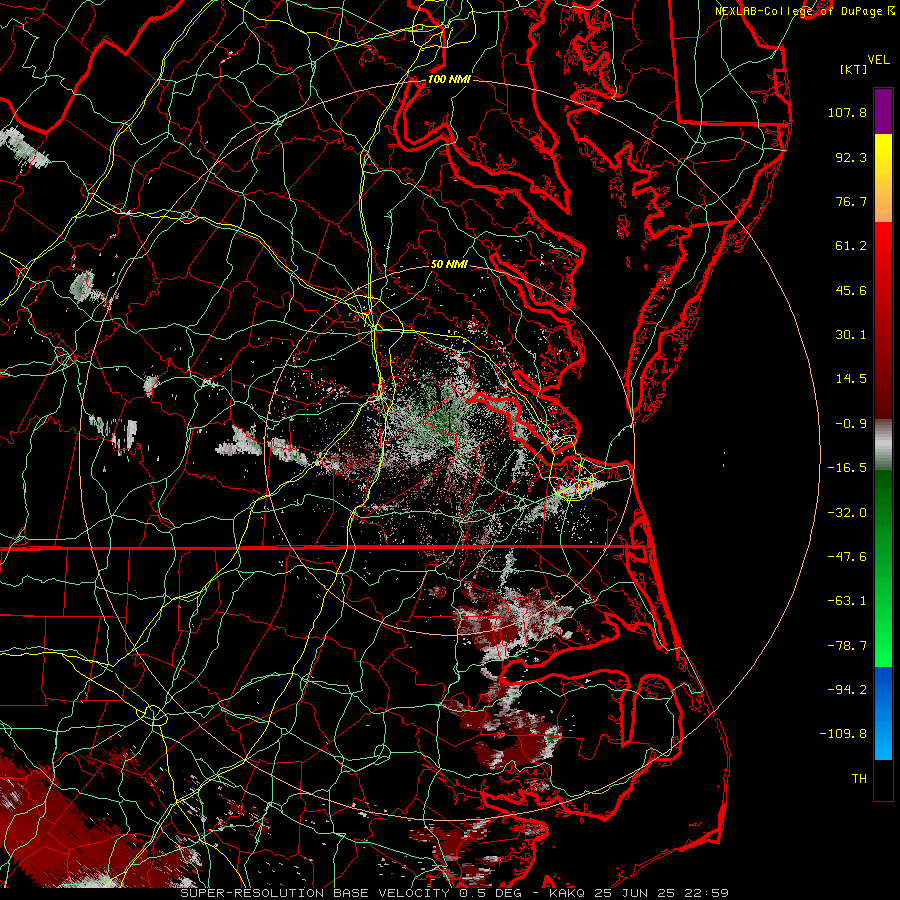Image resolution: width=900 pixels, height=900 pixels.
Task: Click the -94.2 legend value
Action: pyautogui.click(x=847, y=689)
